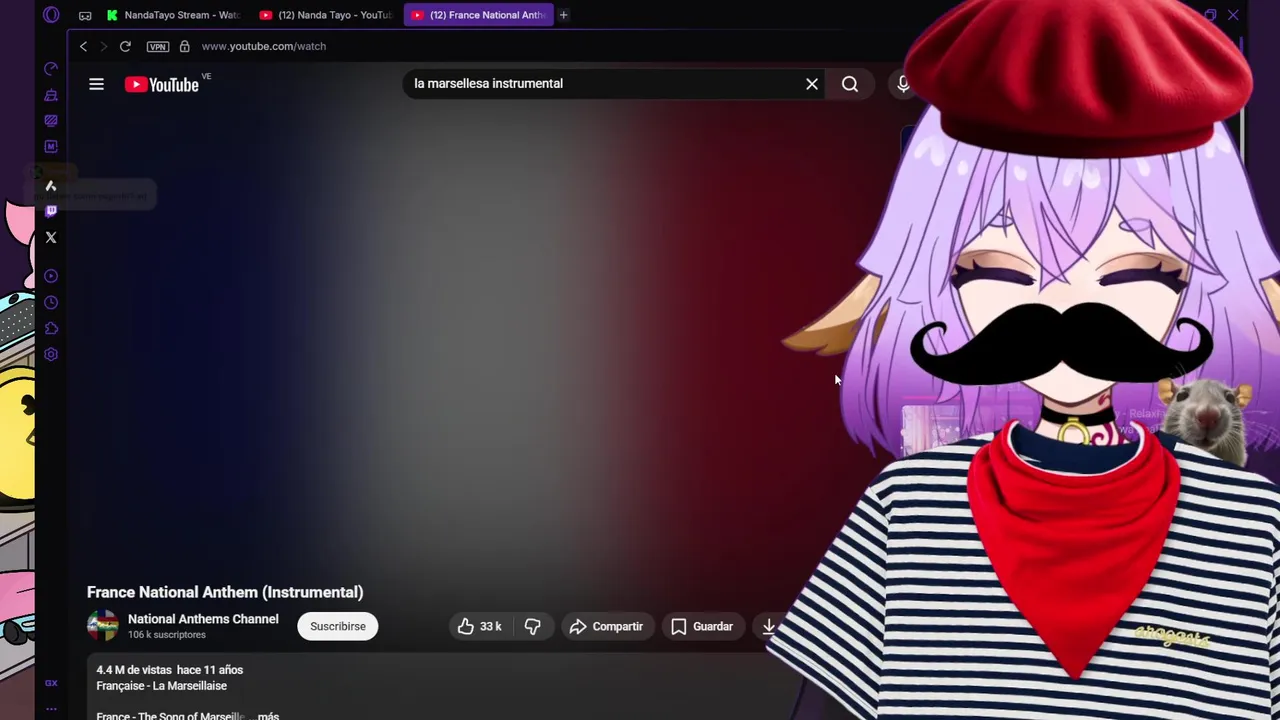Switch to the Nanda Tayo YouTube tab
1280x720 pixels.
tap(325, 15)
